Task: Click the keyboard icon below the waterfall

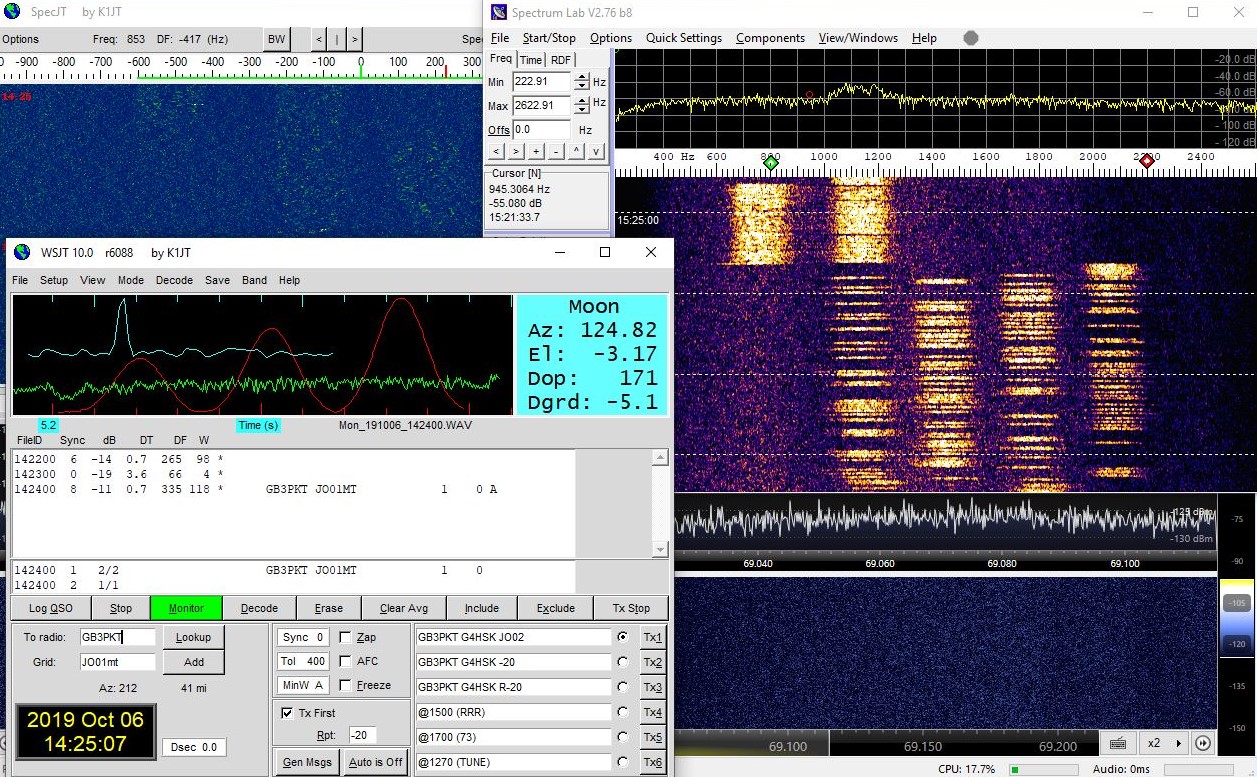Action: pos(1117,743)
